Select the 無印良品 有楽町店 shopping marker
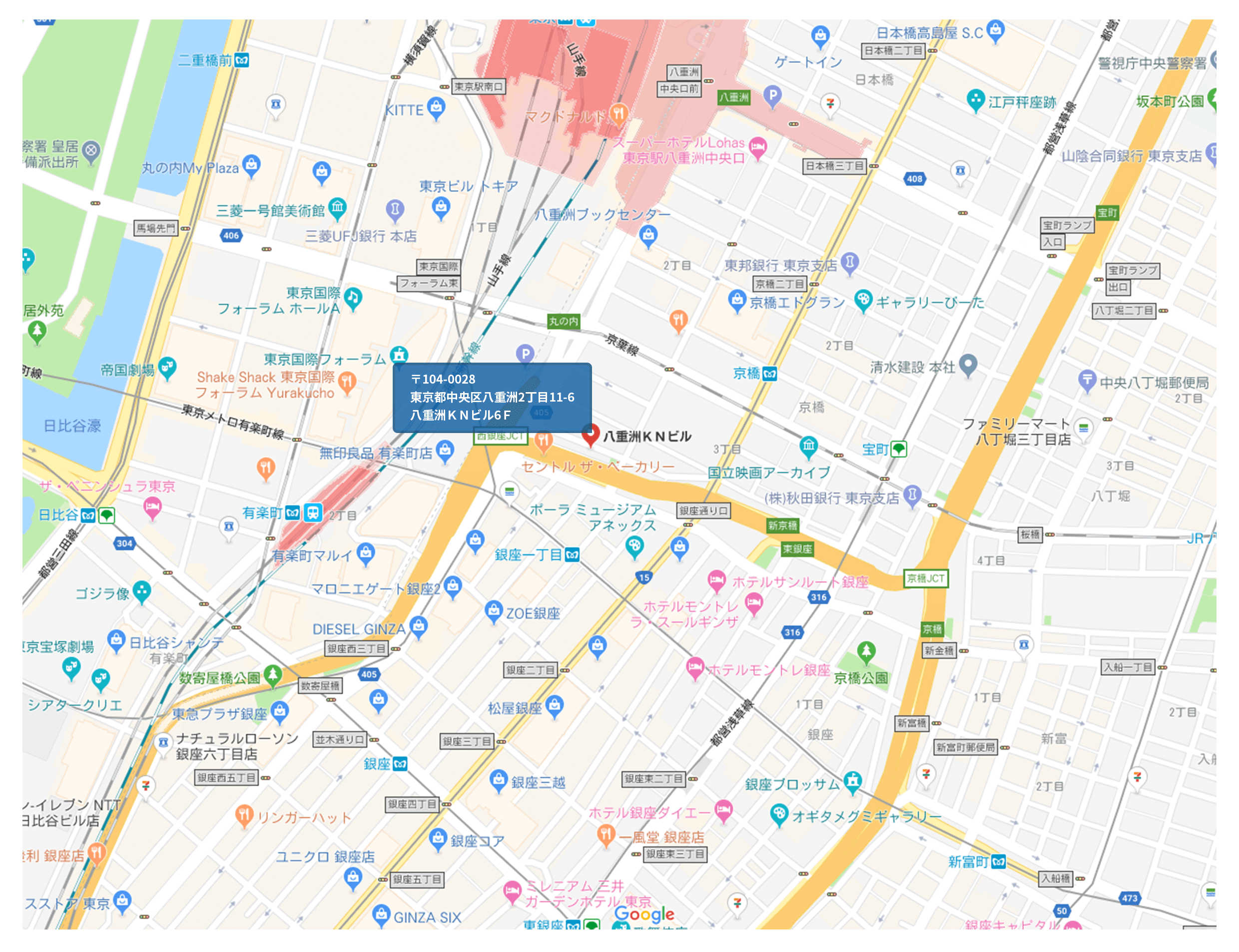 [445, 451]
